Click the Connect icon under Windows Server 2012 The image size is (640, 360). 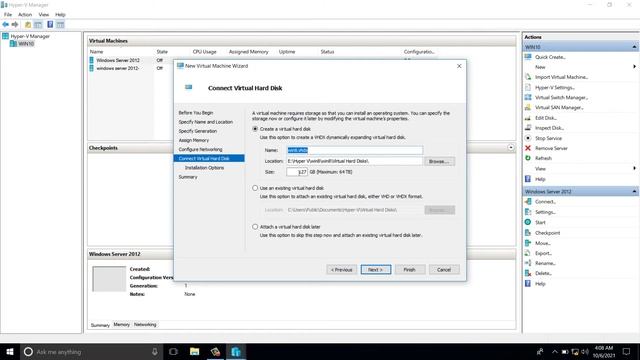click(x=528, y=201)
